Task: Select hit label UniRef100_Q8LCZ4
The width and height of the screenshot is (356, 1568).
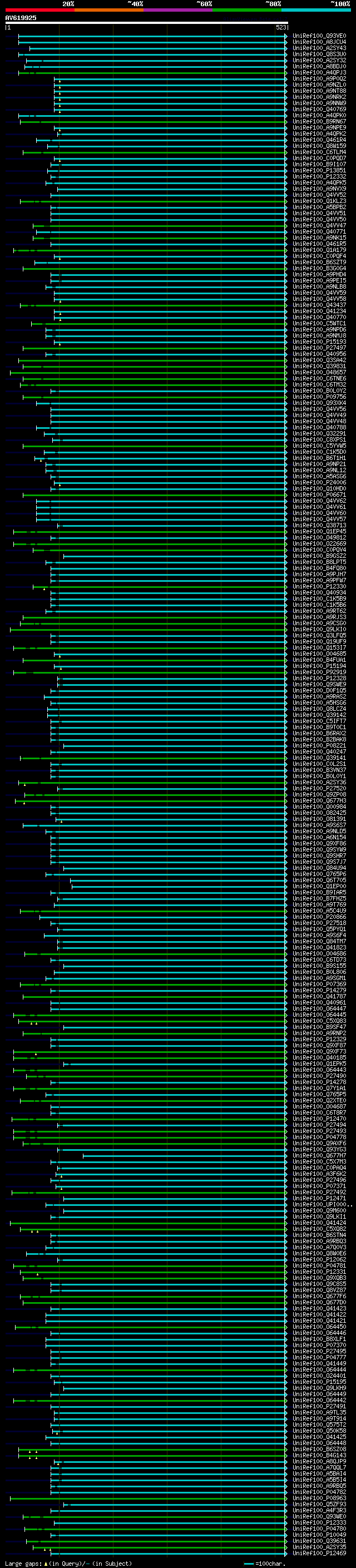Action: coord(319,709)
